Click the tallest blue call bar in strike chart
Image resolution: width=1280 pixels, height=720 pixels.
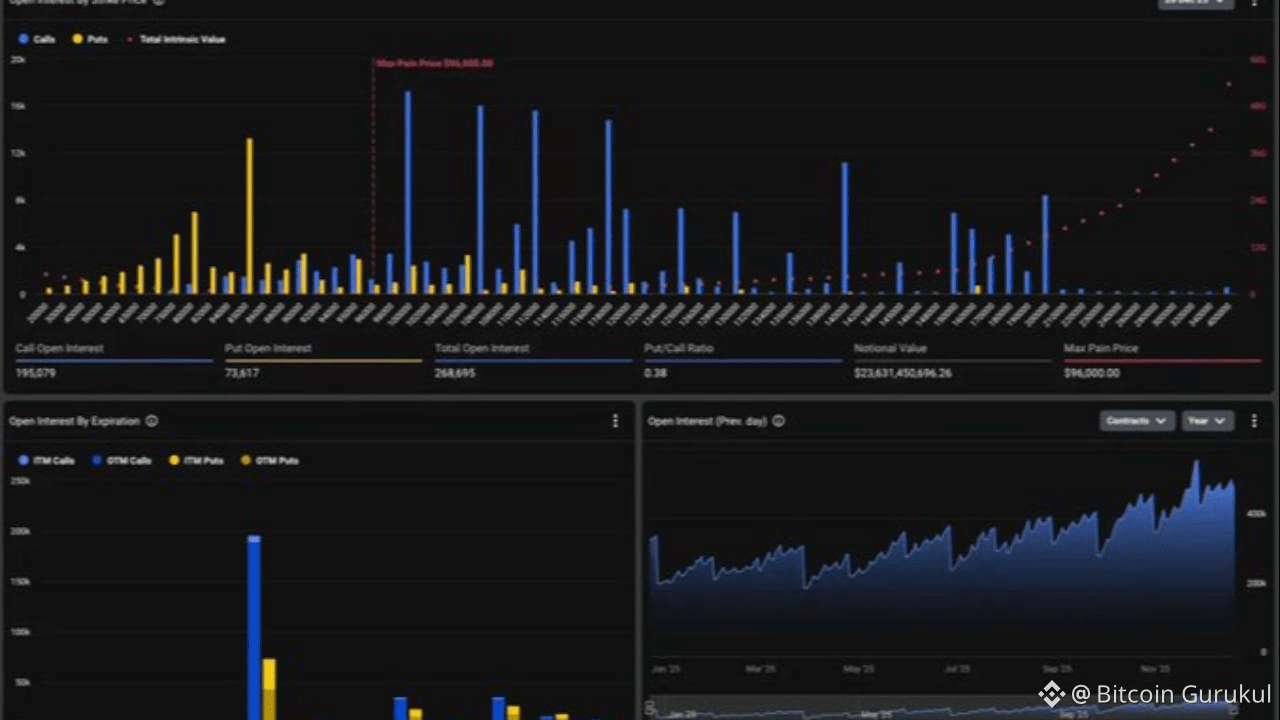408,192
